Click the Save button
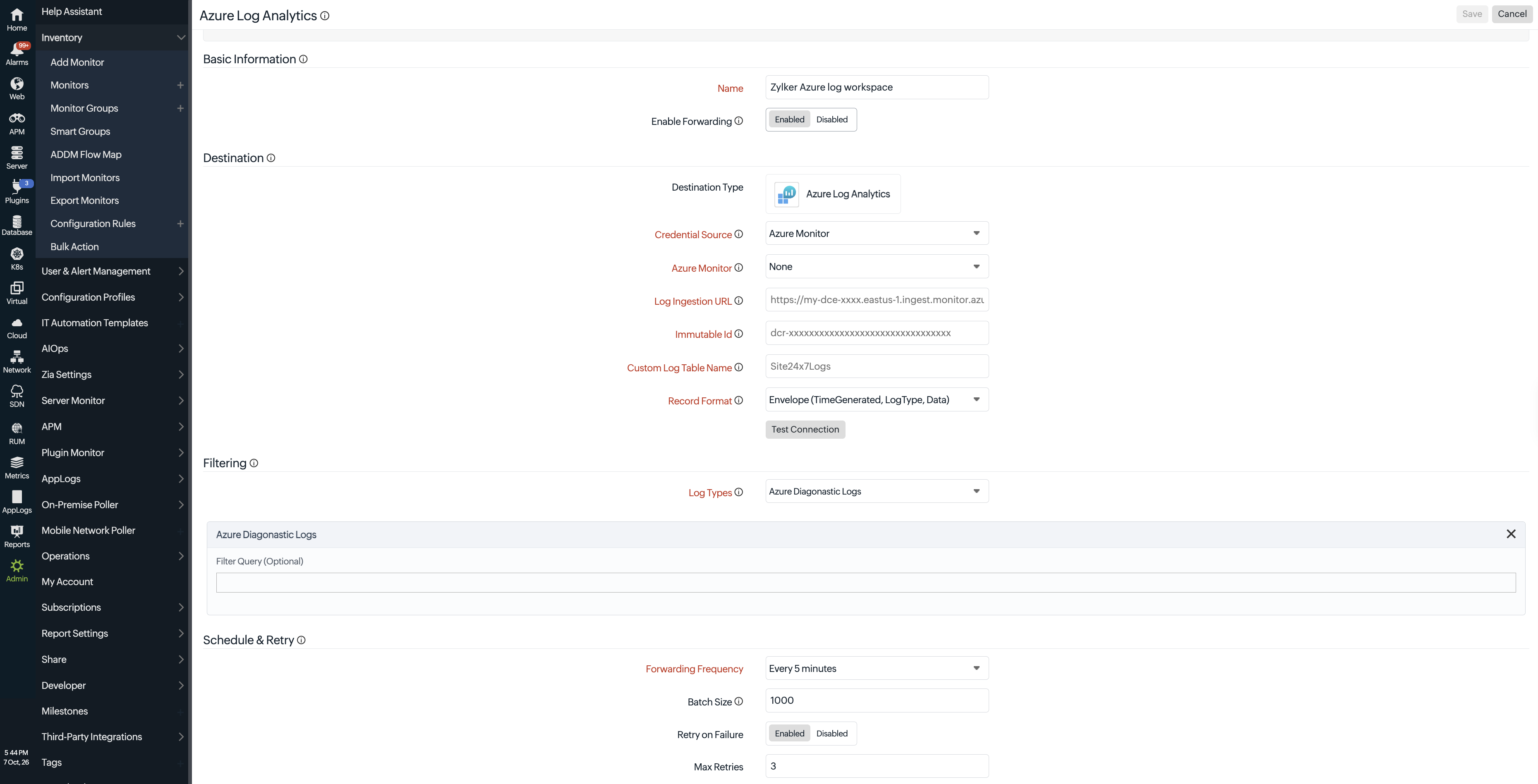Image resolution: width=1538 pixels, height=784 pixels. 1472,14
